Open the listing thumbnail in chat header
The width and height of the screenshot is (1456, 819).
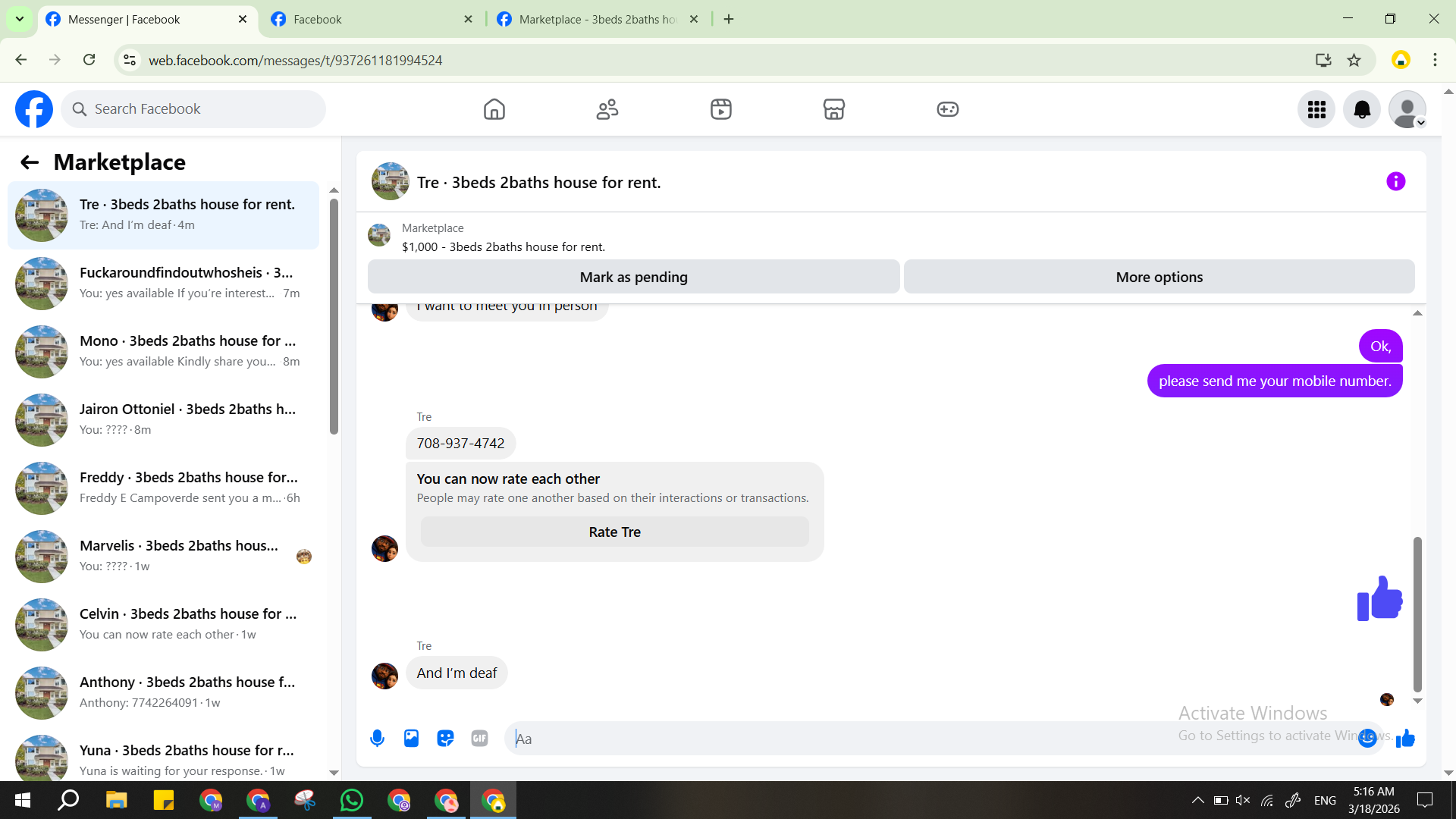click(391, 181)
